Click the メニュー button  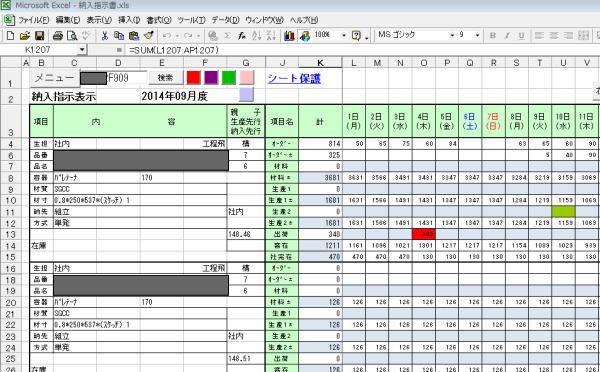tap(54, 78)
